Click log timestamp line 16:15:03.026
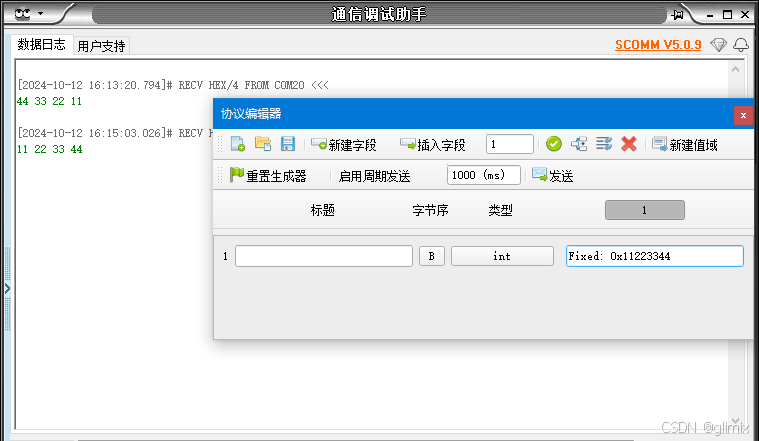Viewport: 759px width, 441px height. point(115,133)
